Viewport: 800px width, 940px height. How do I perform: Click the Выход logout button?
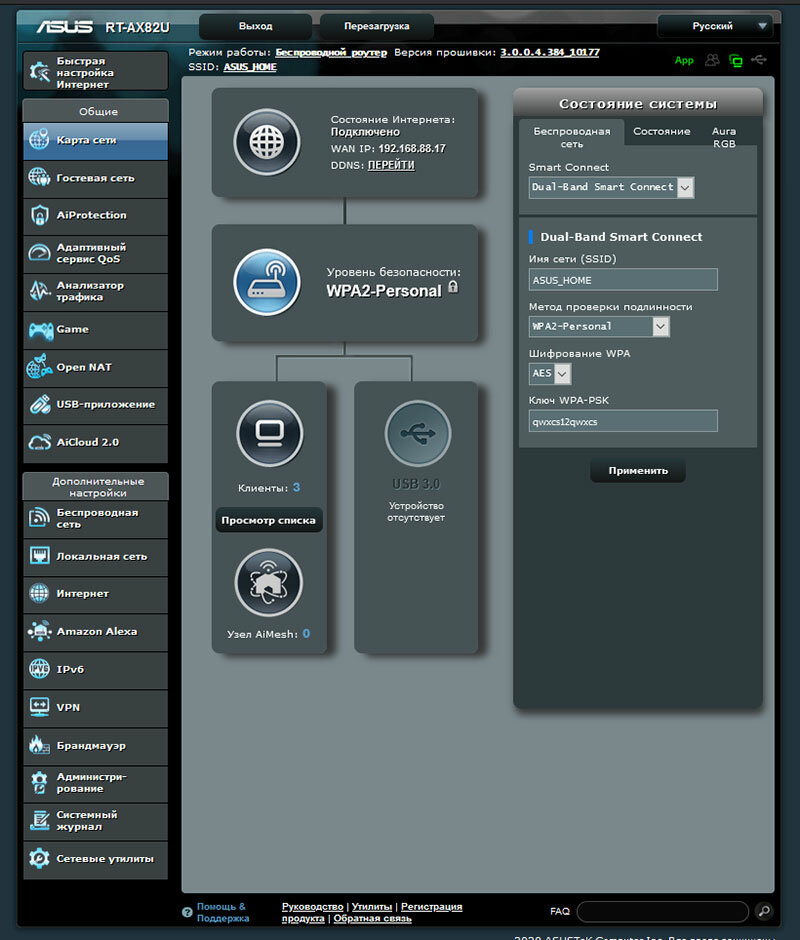click(x=255, y=26)
